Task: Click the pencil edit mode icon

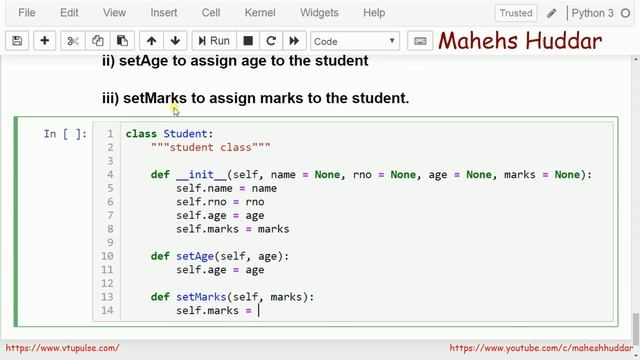Action: pos(551,13)
